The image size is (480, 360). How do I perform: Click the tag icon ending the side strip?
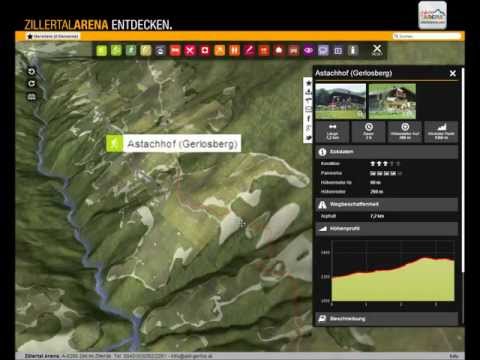point(308,138)
